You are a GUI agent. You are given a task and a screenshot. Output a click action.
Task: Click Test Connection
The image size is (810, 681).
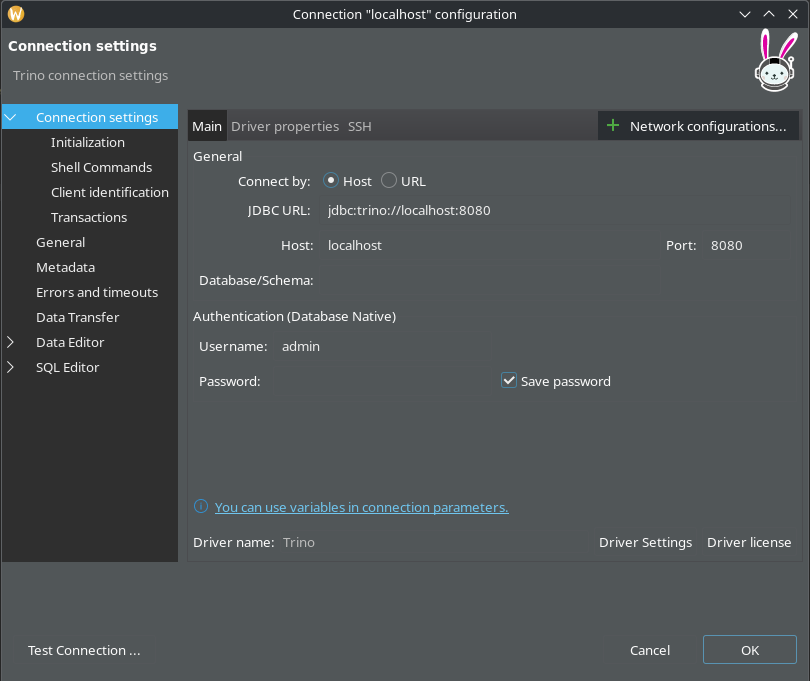click(84, 650)
